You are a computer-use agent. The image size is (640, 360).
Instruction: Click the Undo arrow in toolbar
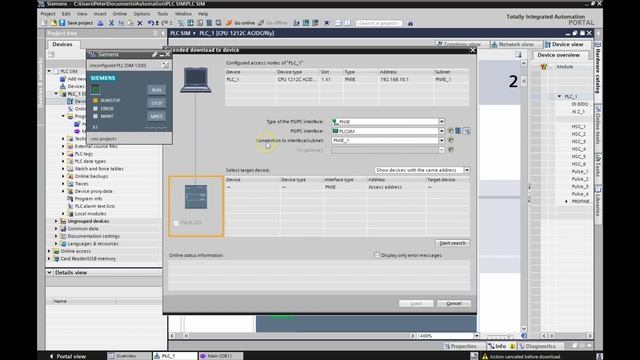click(151, 23)
